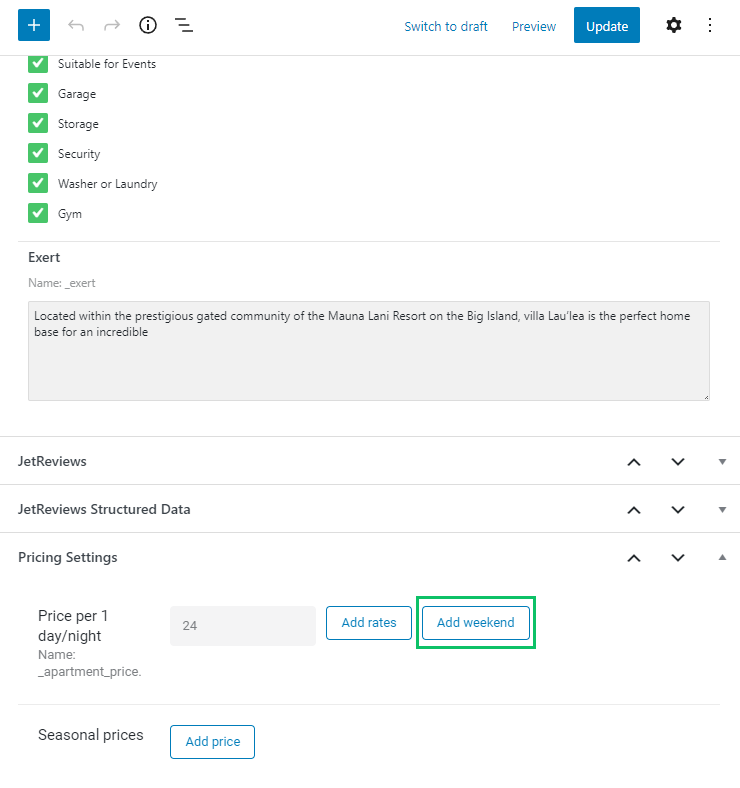This screenshot has height=788, width=740.
Task: Open the block list view icon
Action: point(184,25)
